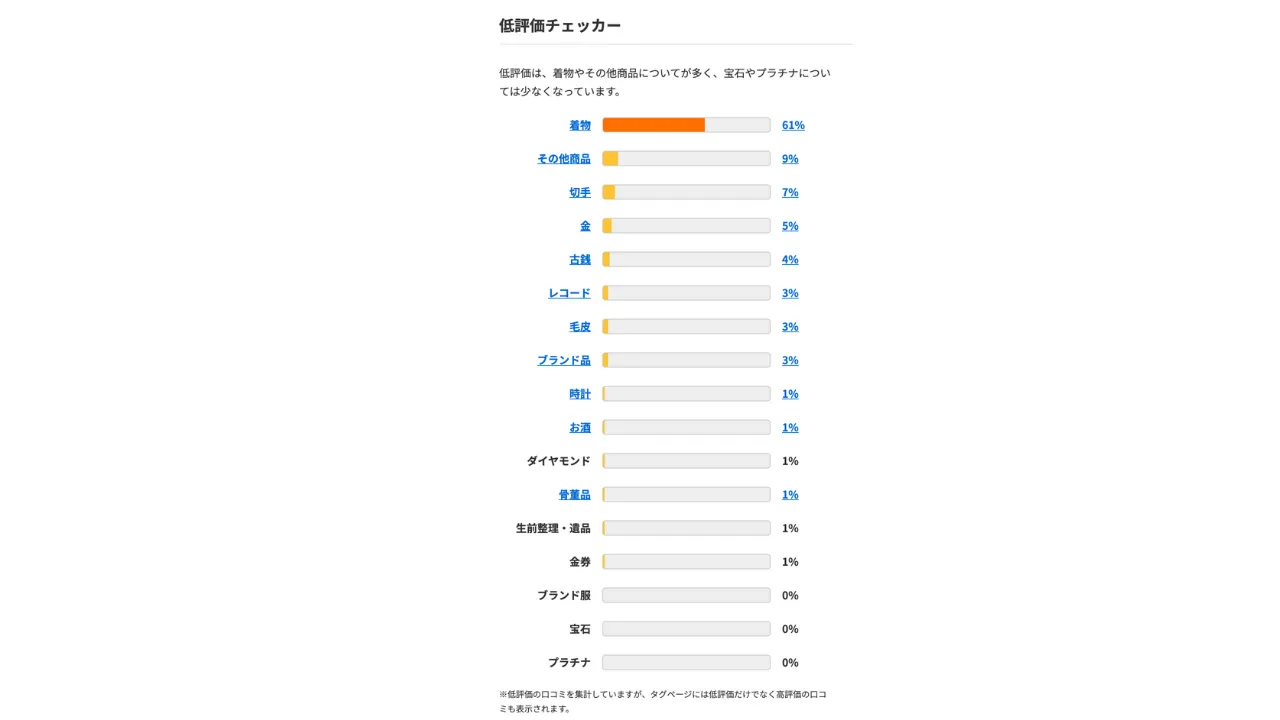The height and width of the screenshot is (720, 1280).
Task: Click the orange 着物 progress bar
Action: (654, 125)
